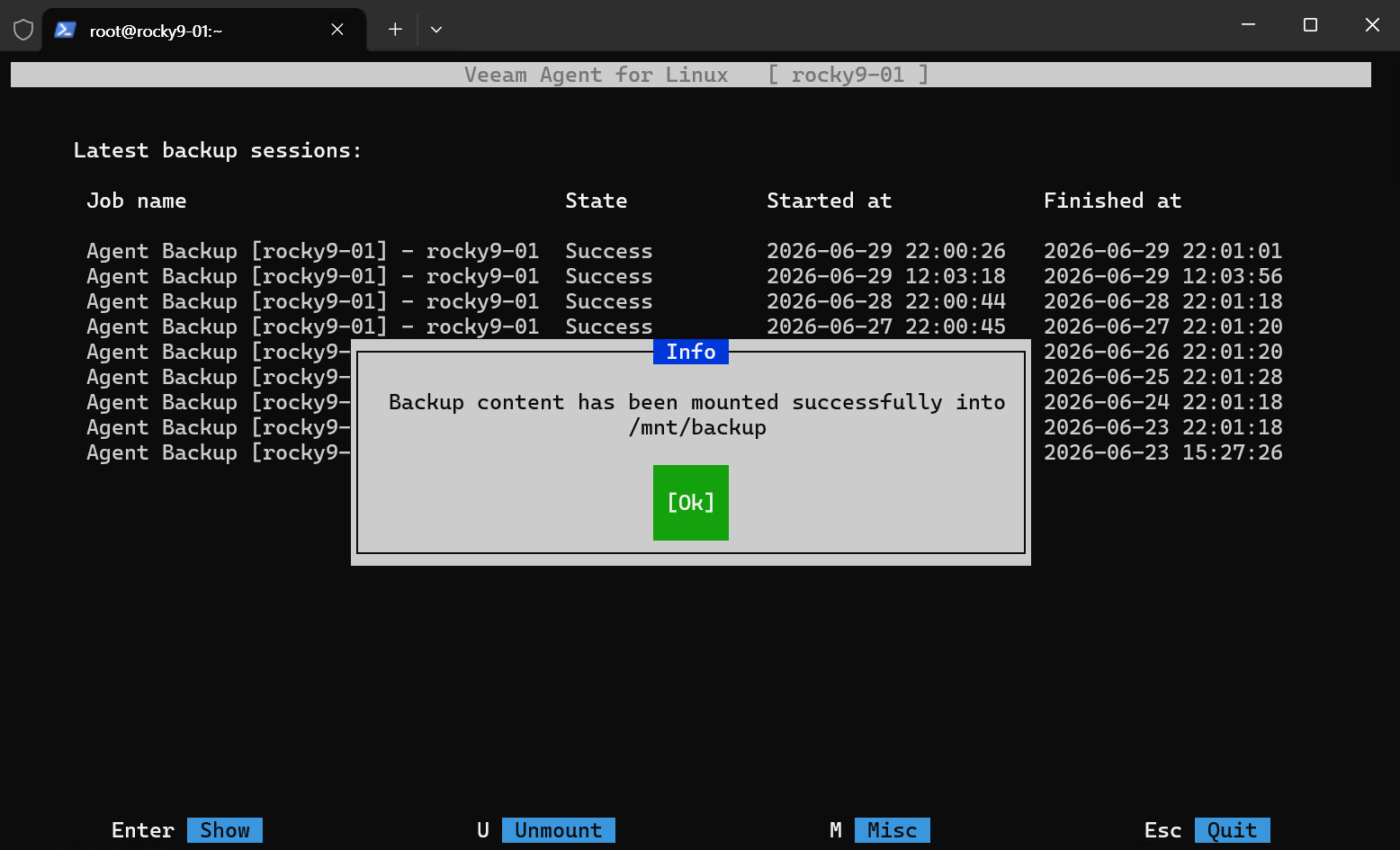Image resolution: width=1400 pixels, height=850 pixels.
Task: Click finished time 2026-06-25 22:01:28
Action: [1163, 377]
